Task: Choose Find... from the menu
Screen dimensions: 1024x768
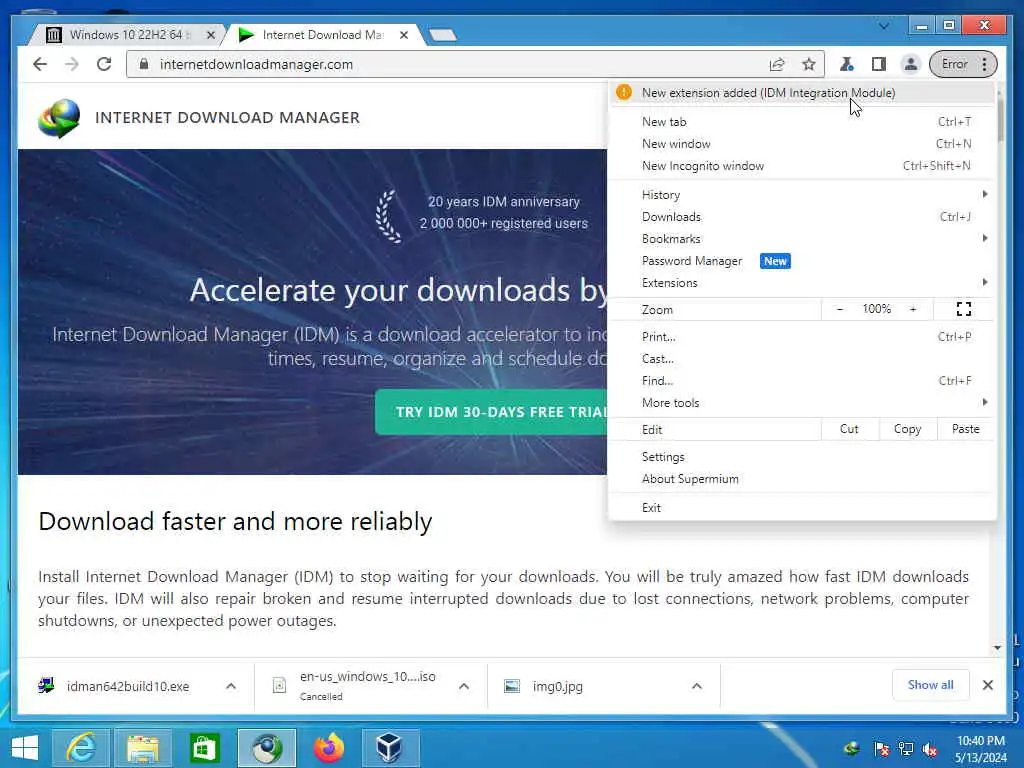Action: pos(801,381)
